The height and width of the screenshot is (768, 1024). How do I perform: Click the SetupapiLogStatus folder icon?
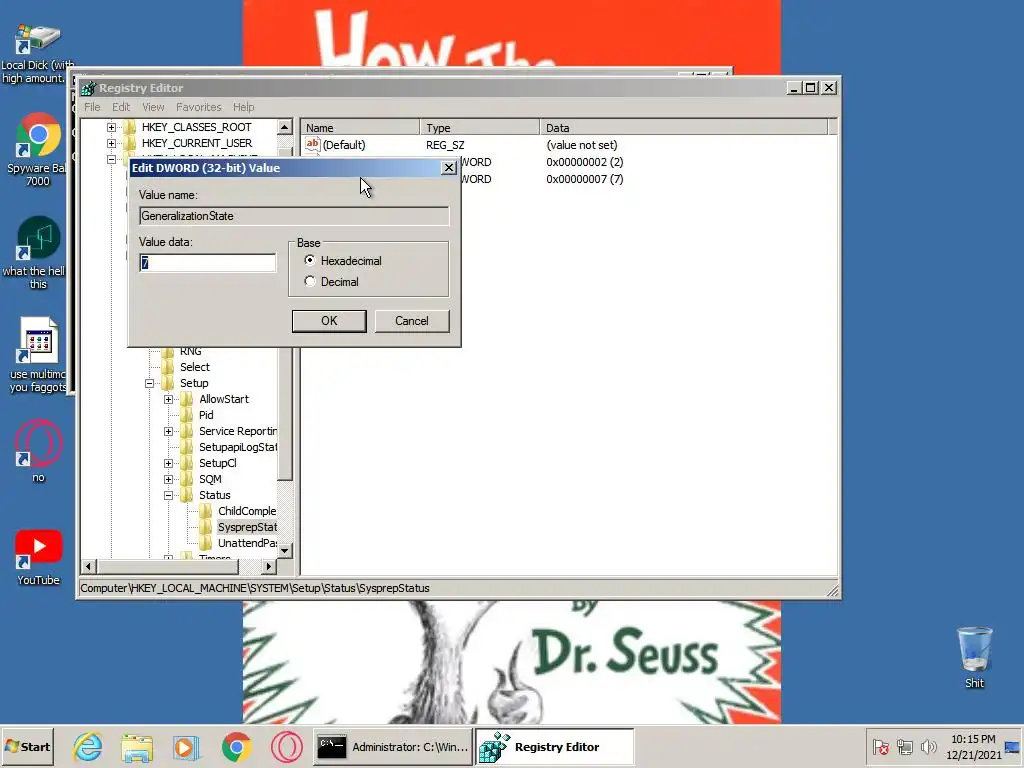187,447
